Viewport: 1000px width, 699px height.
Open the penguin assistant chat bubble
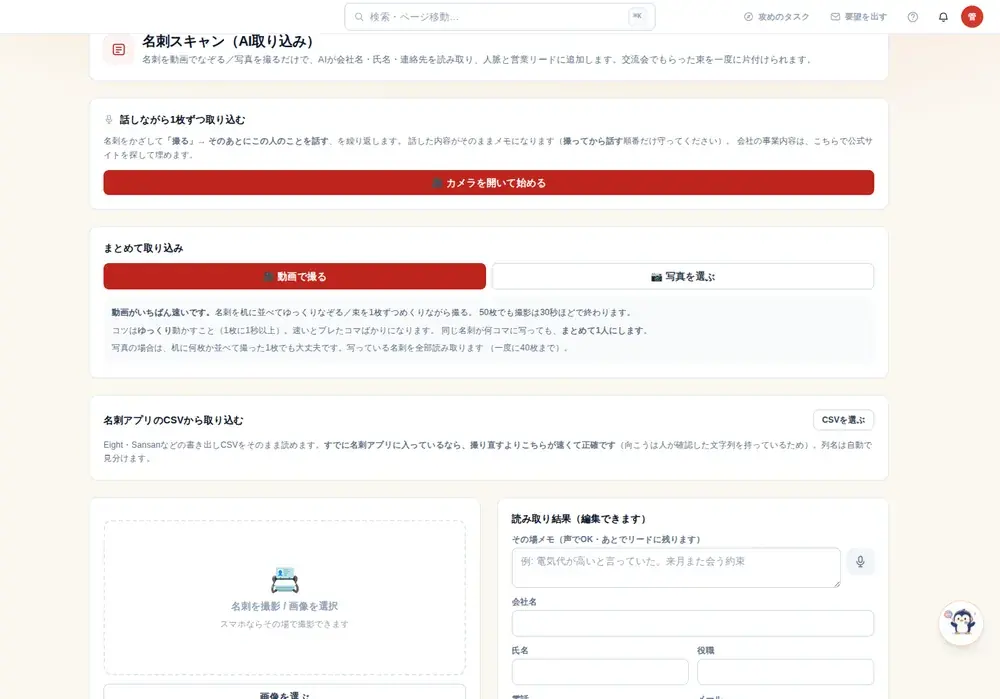tap(961, 622)
